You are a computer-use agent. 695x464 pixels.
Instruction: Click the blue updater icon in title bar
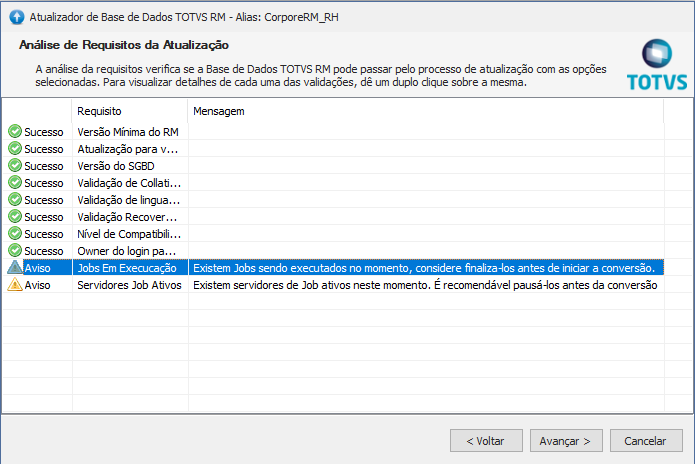16,17
